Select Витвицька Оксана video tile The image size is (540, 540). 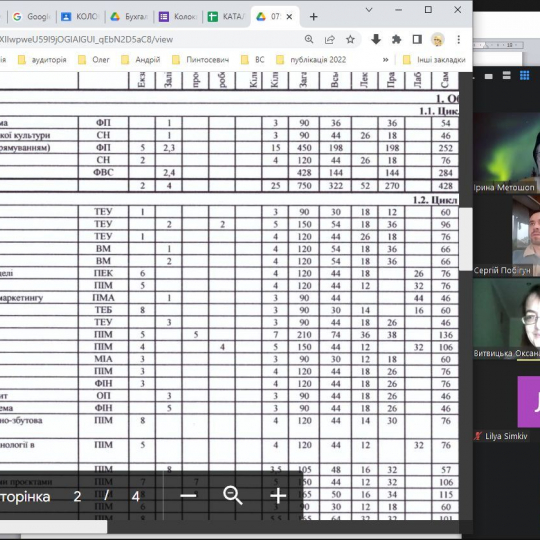pyautogui.click(x=506, y=319)
